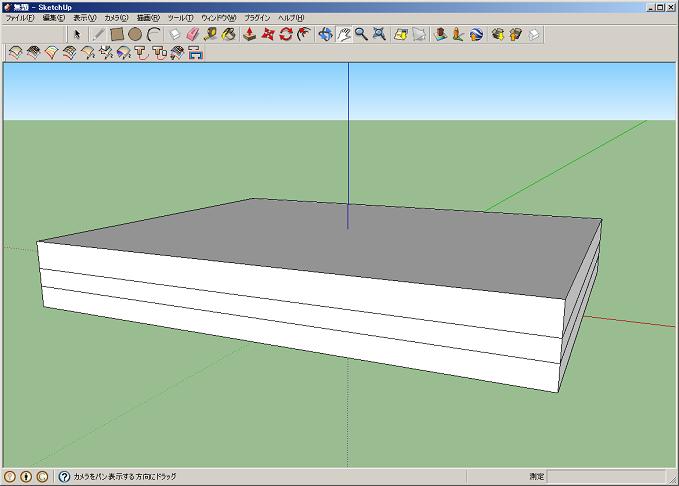The image size is (679, 486).
Task: Pick the pink Eraser tool
Action: 192,34
